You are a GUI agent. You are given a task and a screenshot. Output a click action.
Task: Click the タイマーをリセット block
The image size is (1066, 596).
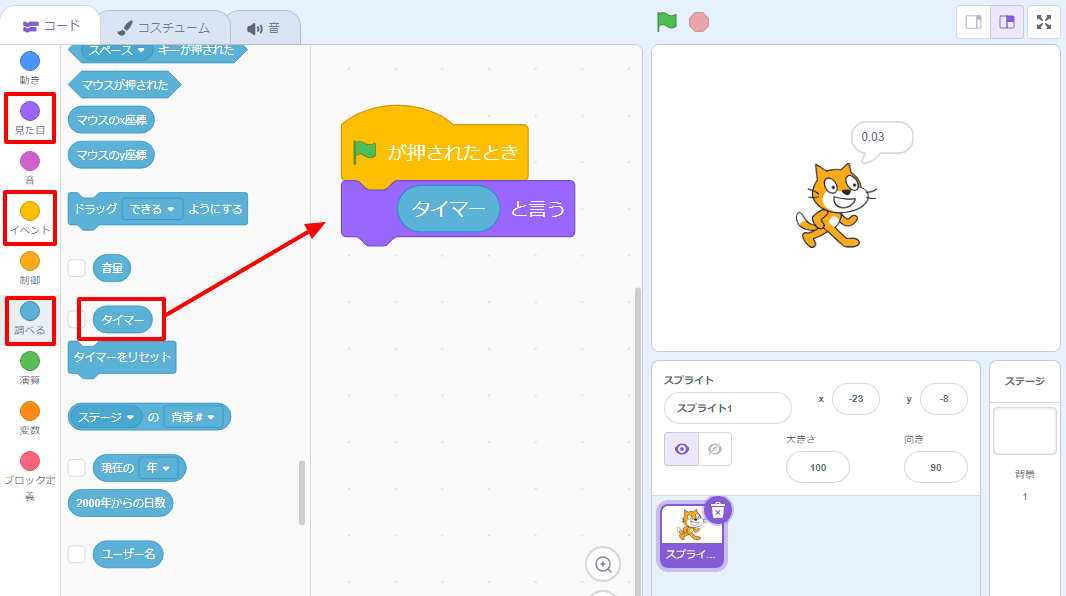coord(121,356)
